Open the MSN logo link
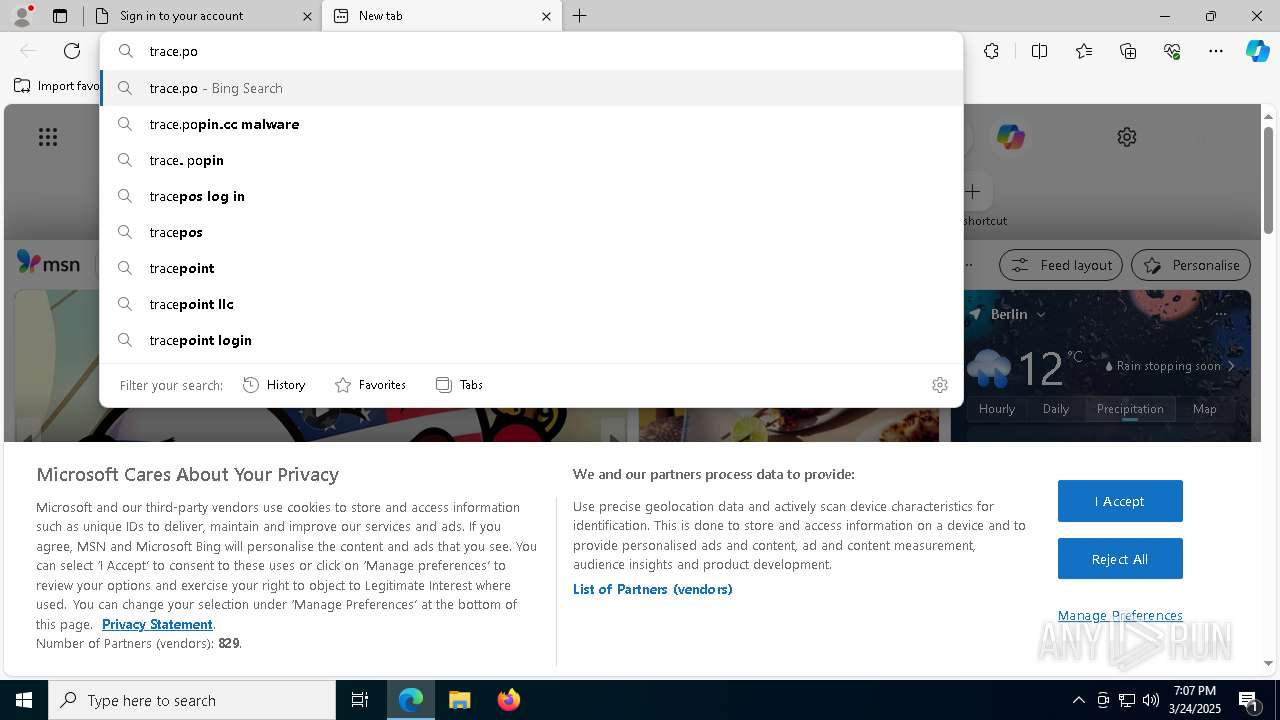 pos(49,263)
